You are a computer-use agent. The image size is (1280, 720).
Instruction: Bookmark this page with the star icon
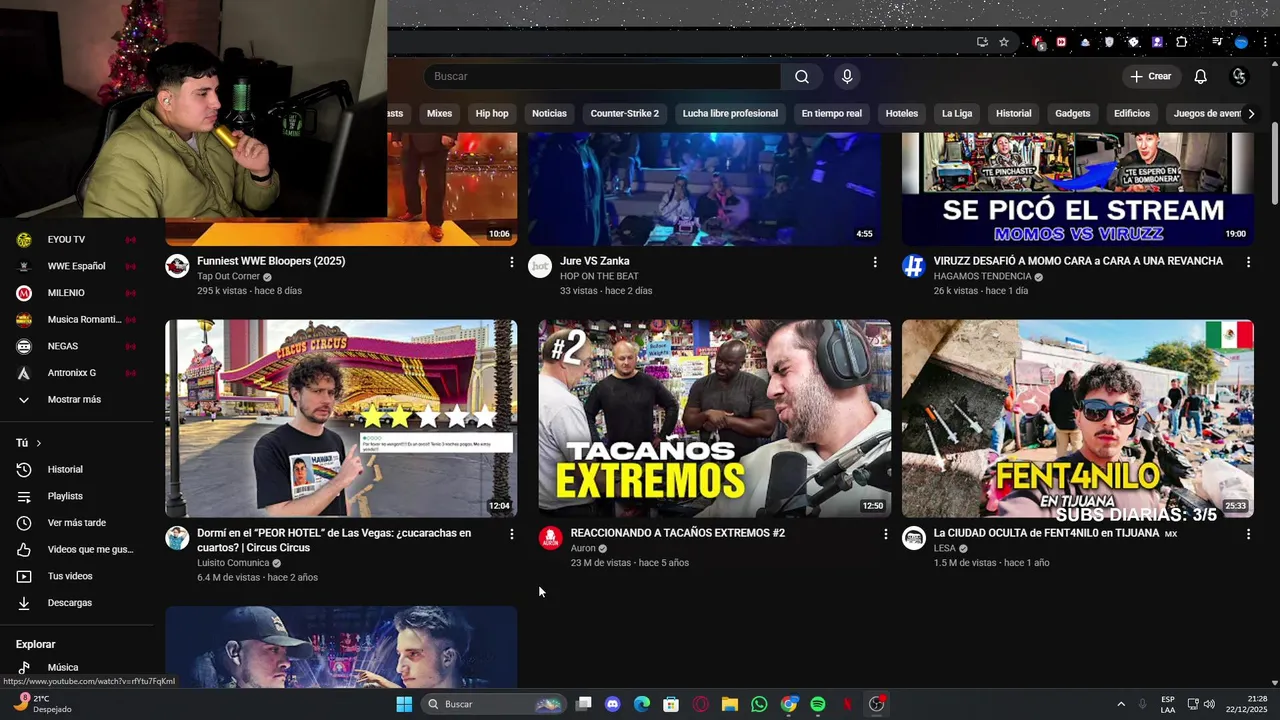point(1004,42)
